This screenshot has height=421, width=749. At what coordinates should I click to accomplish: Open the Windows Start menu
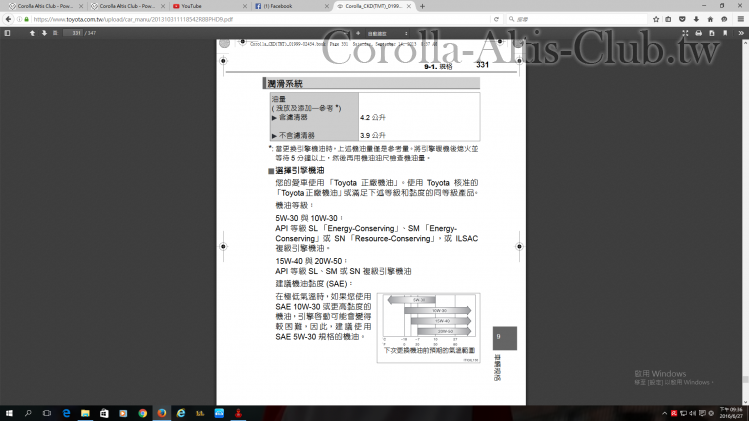point(9,413)
